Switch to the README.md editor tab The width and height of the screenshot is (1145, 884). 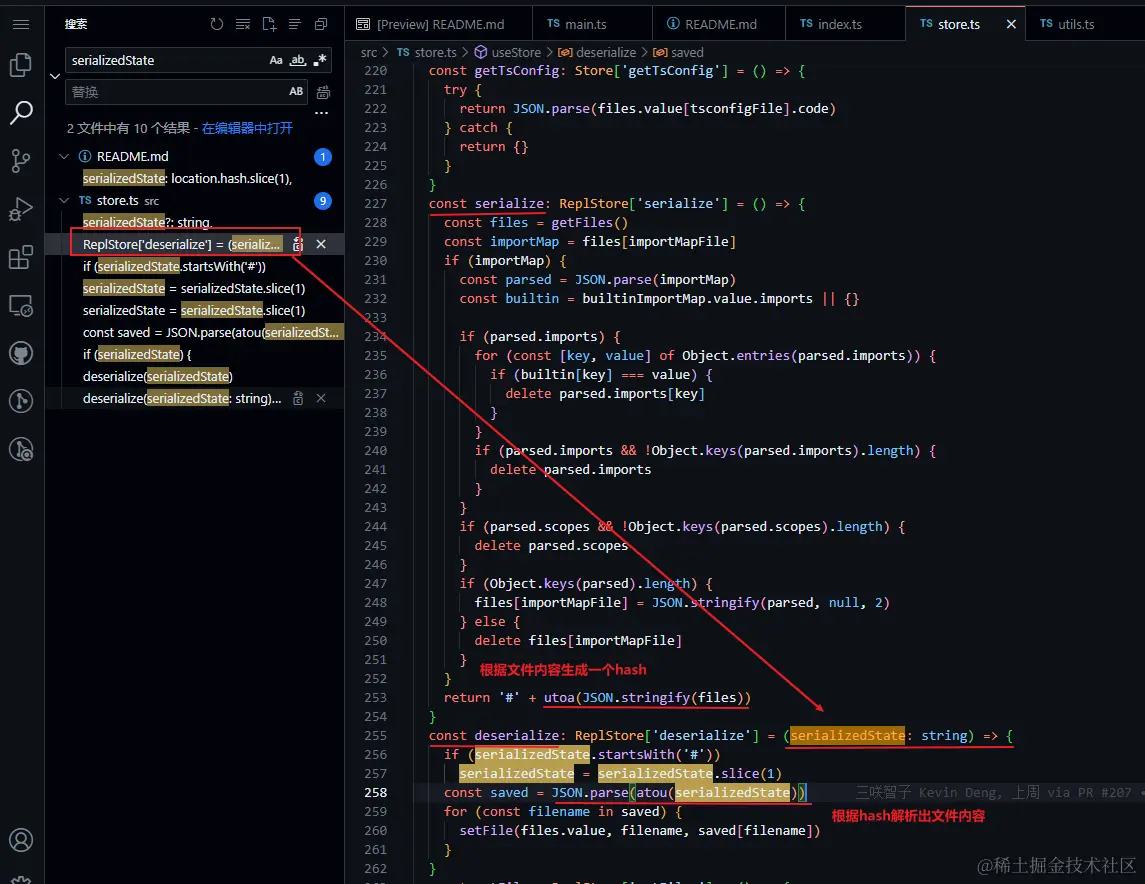click(x=719, y=24)
